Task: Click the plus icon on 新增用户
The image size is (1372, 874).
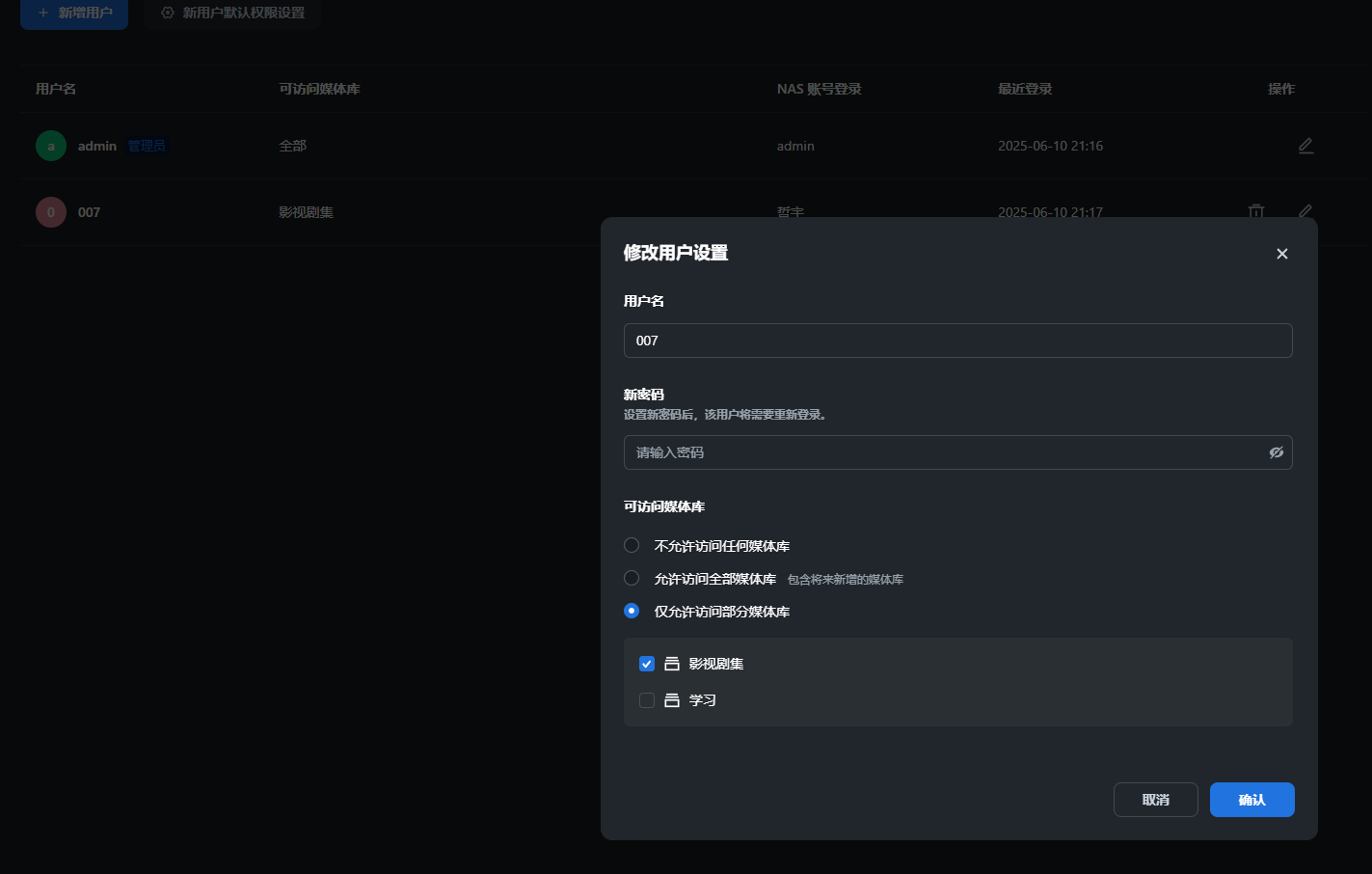Action: [x=42, y=13]
